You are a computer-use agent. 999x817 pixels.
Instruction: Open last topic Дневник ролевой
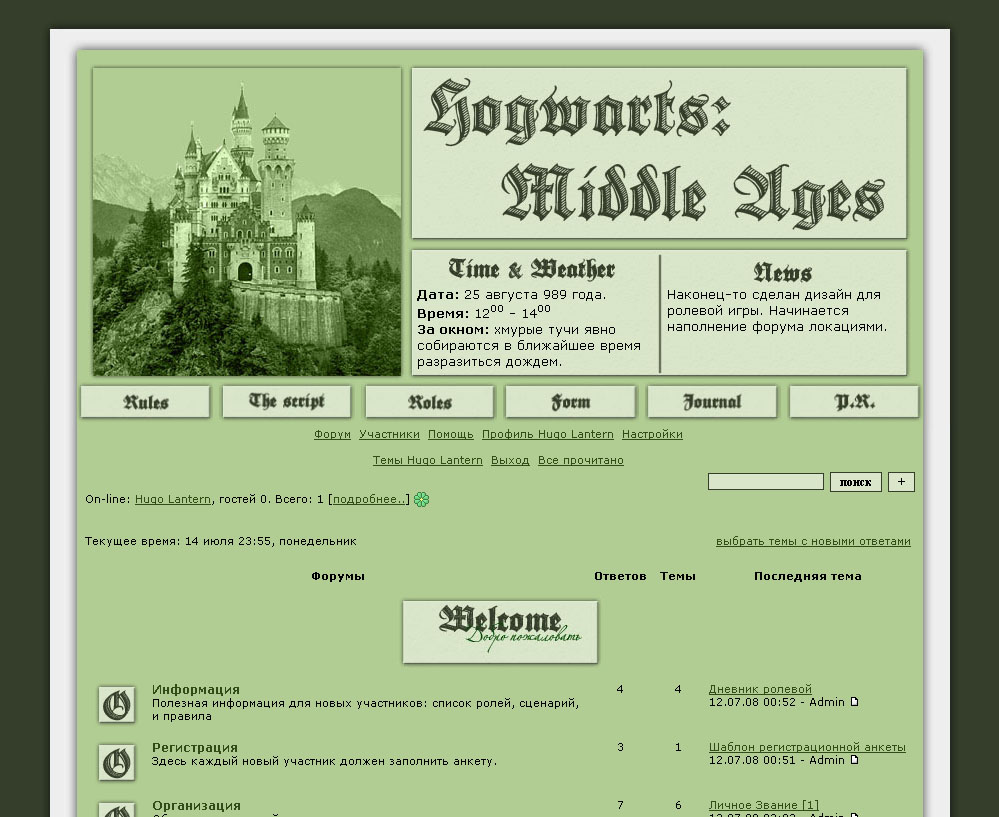[x=760, y=689]
